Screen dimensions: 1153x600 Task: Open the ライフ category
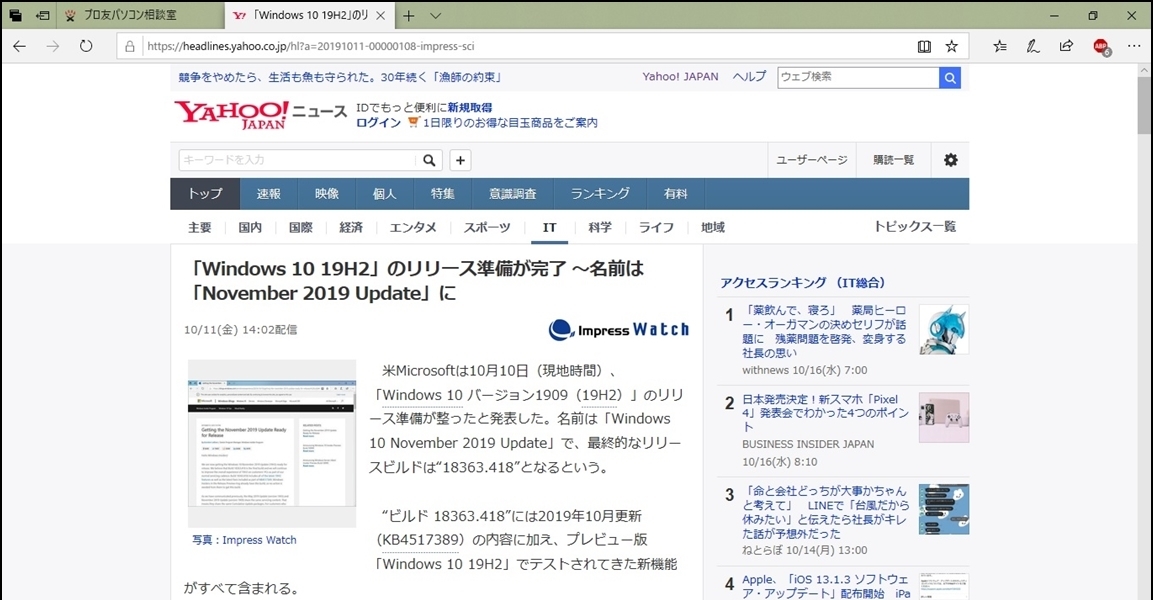tap(657, 227)
